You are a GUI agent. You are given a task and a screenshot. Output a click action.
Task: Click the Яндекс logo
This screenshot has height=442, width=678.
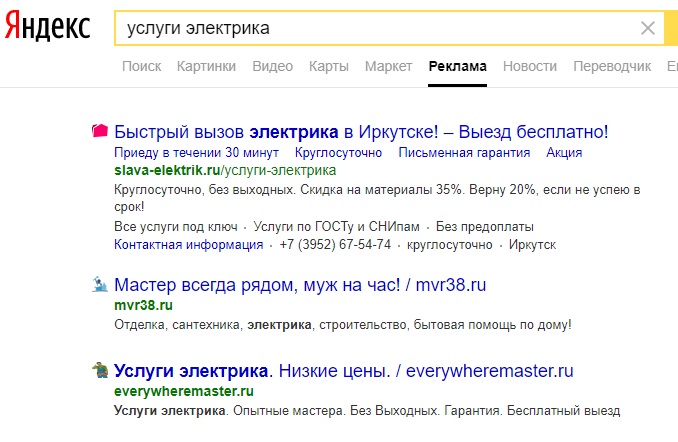[x=47, y=26]
